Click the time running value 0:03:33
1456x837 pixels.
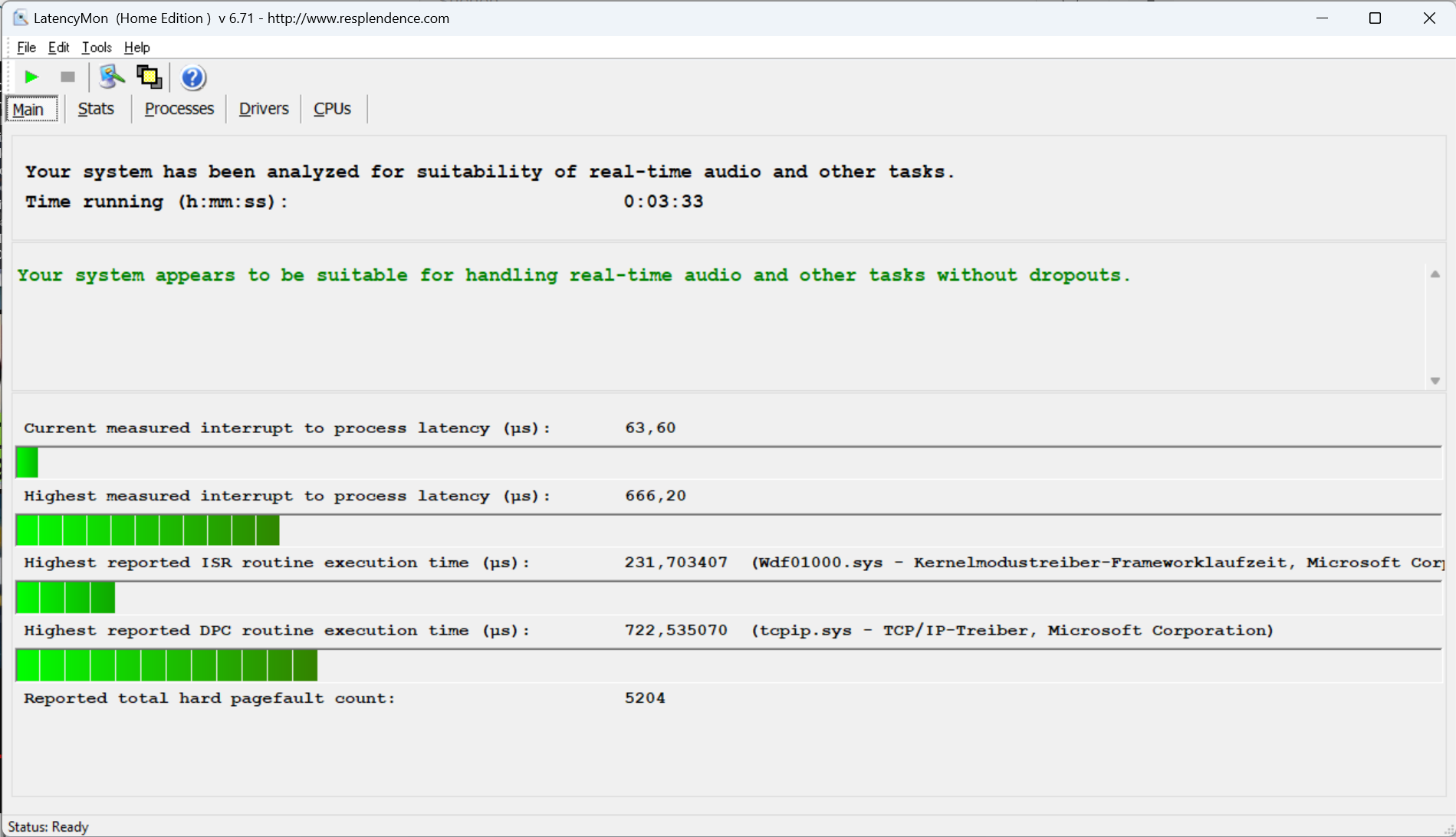(x=663, y=202)
